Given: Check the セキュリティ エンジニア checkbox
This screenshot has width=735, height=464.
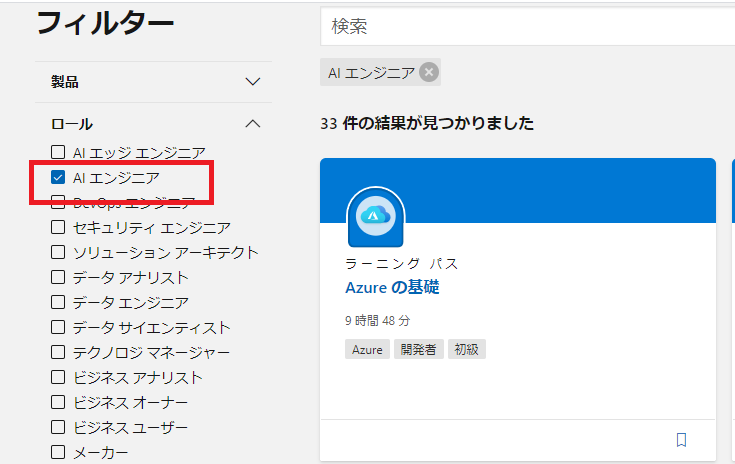Looking at the screenshot, I should [x=58, y=227].
